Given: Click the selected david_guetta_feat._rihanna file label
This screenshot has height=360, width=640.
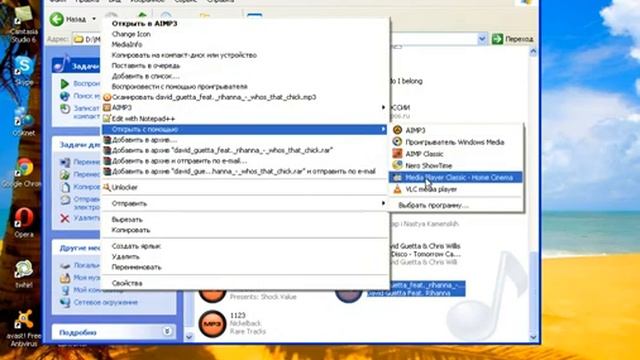Looking at the screenshot, I should pyautogui.click(x=416, y=289).
